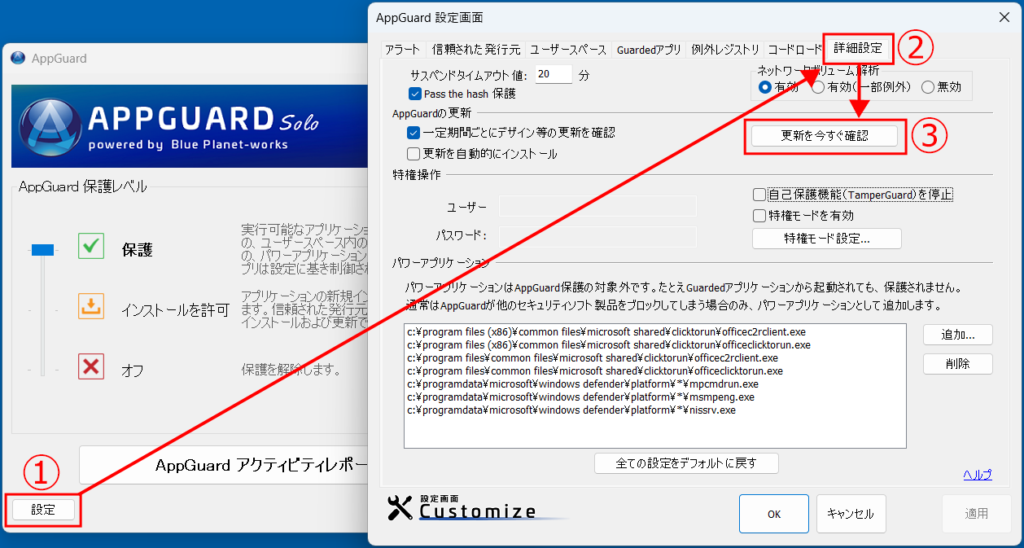Click the 更新を今すぐ確認 button
Viewport: 1024px width, 548px height.
click(x=825, y=136)
